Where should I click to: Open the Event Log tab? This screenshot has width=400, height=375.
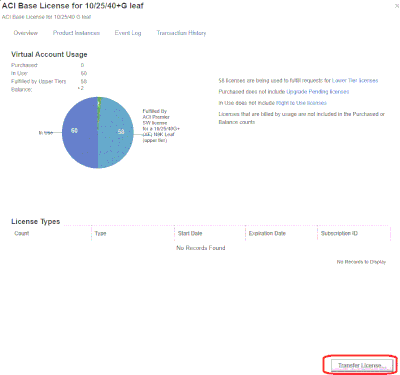click(x=128, y=33)
